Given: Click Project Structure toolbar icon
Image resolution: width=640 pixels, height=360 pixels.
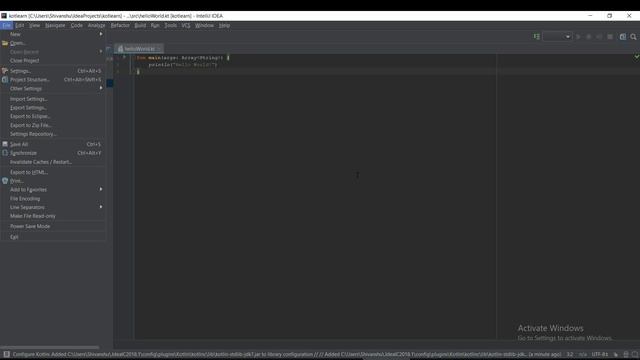Looking at the screenshot, I should (623, 37).
